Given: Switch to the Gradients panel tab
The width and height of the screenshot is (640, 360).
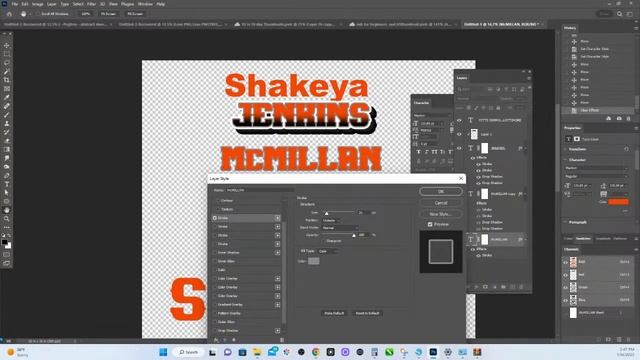Looking at the screenshot, I should click(x=603, y=239).
